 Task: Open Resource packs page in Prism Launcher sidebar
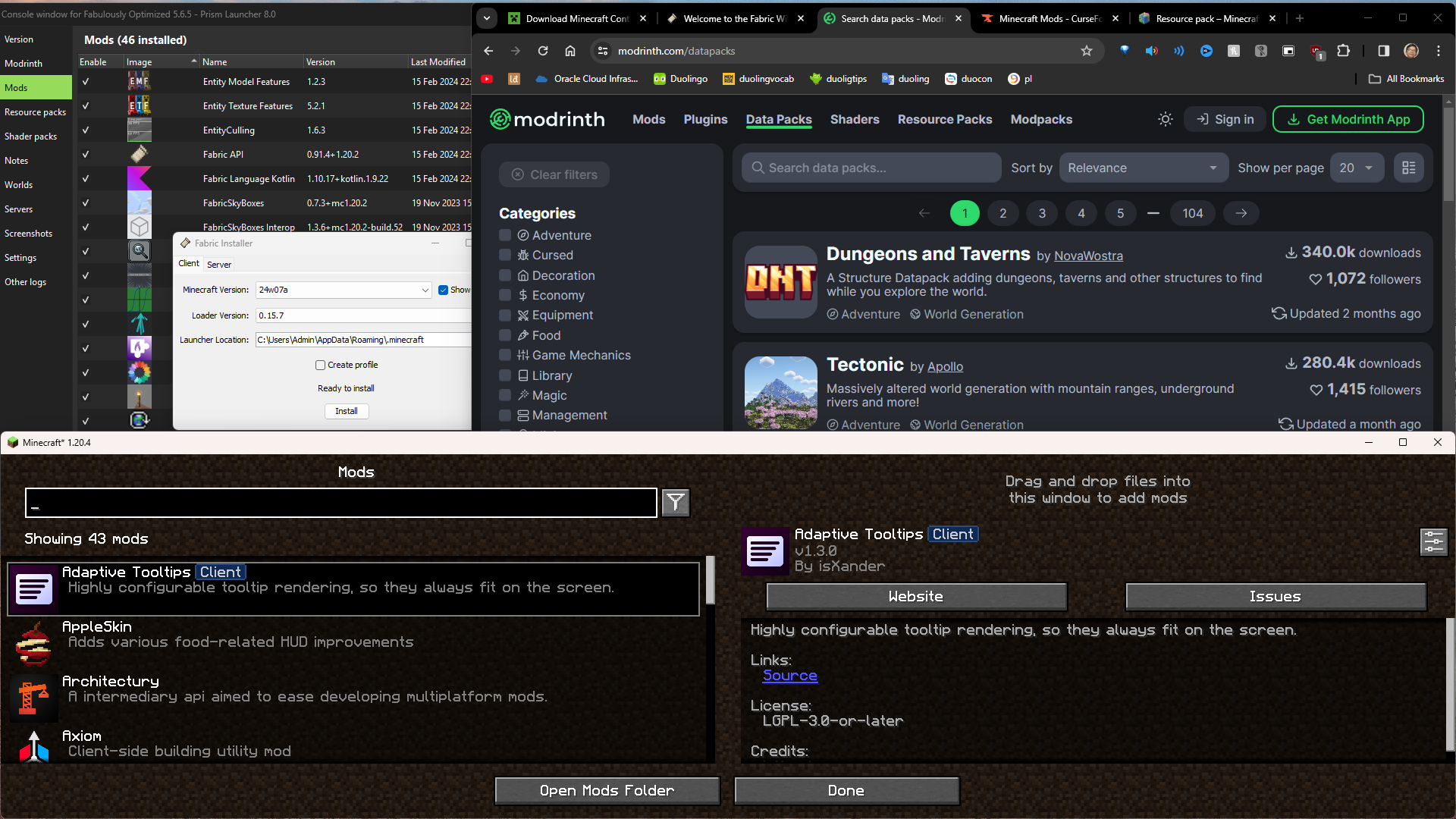click(36, 111)
